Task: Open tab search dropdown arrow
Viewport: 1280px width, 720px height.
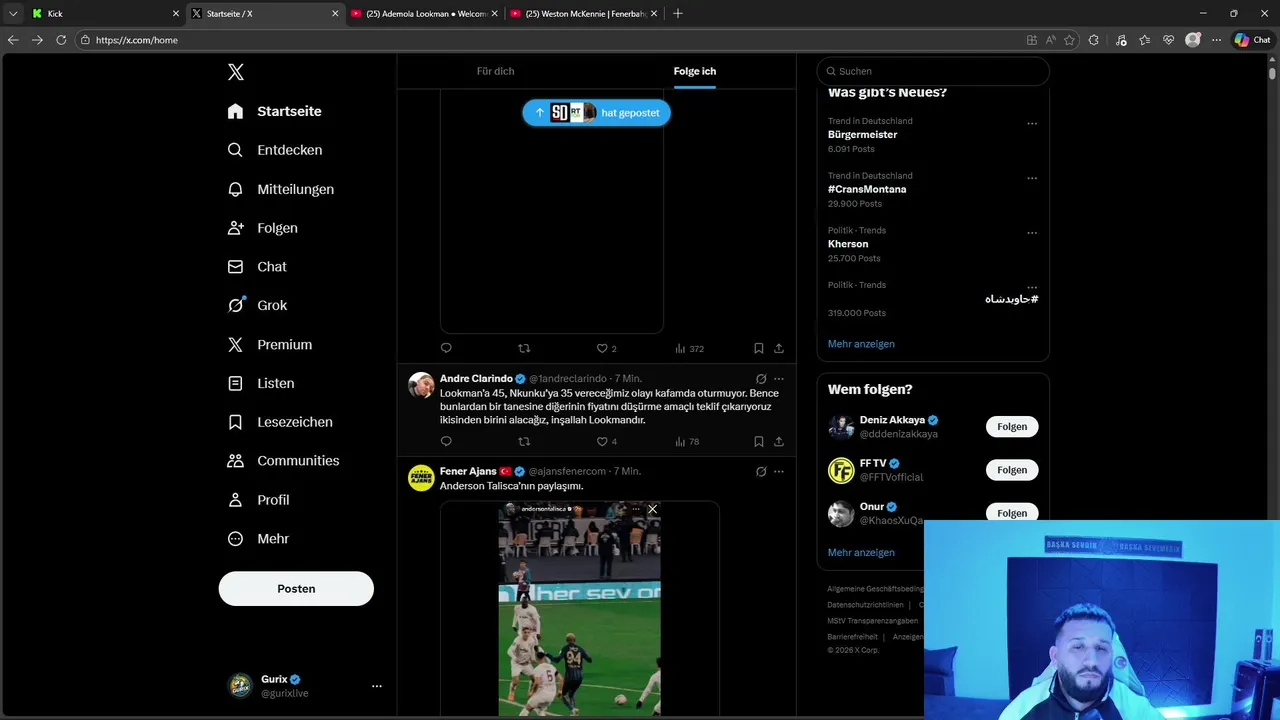Action: pyautogui.click(x=13, y=13)
